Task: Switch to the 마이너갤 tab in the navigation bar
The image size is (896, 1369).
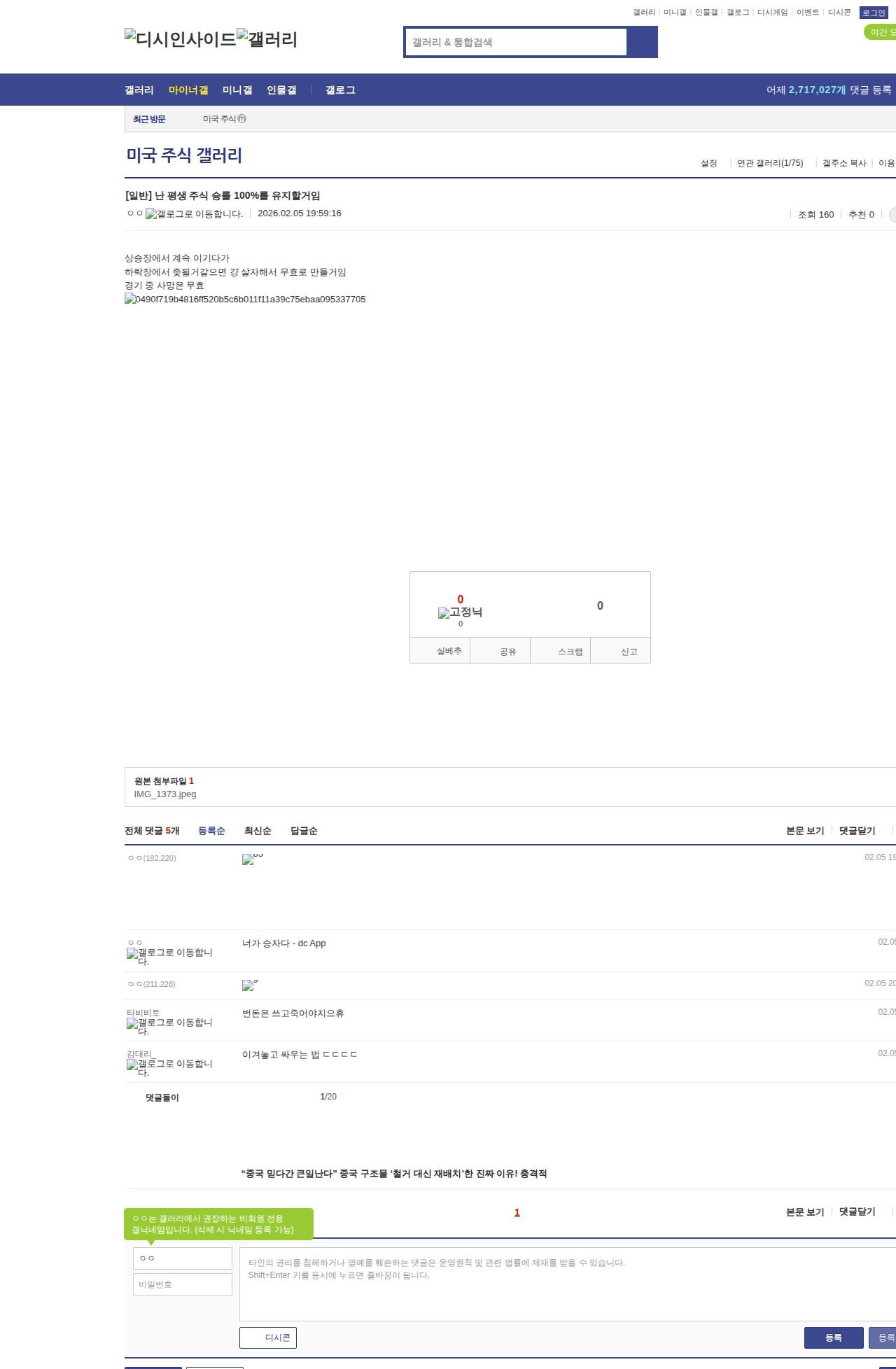Action: (188, 90)
